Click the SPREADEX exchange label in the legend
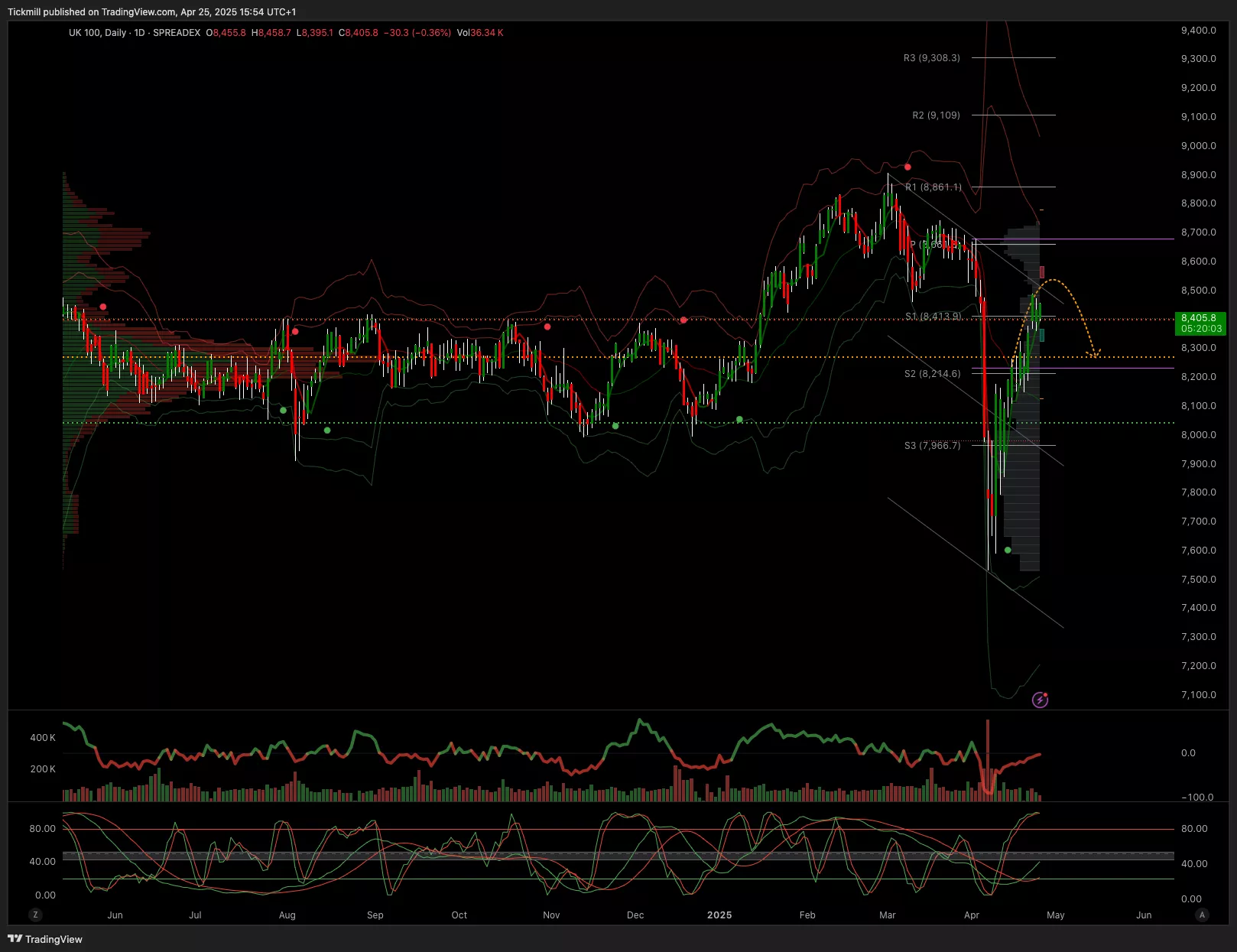This screenshot has height=952, width=1237. [177, 33]
